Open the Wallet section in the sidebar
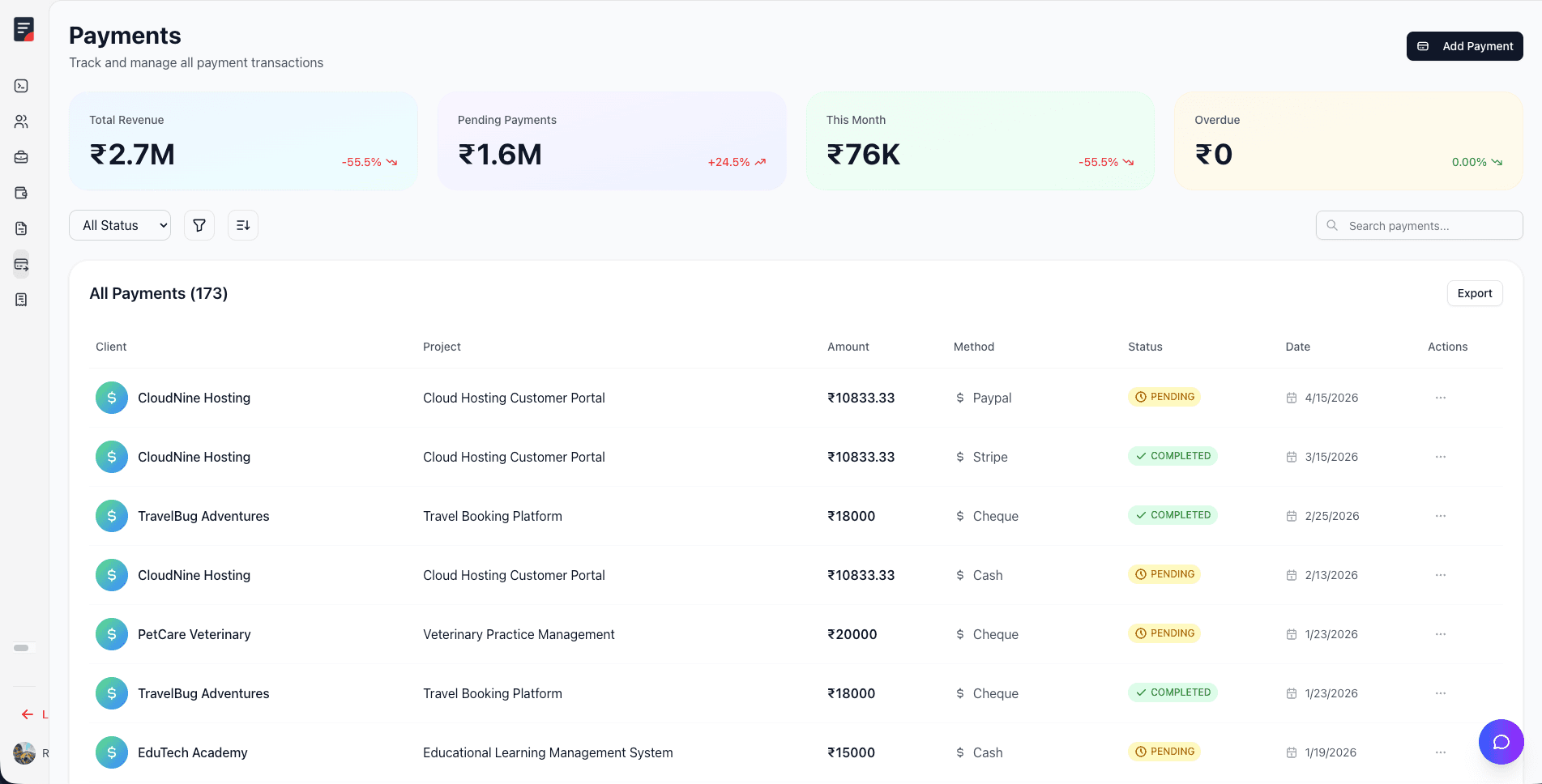This screenshot has width=1542, height=784. (21, 193)
